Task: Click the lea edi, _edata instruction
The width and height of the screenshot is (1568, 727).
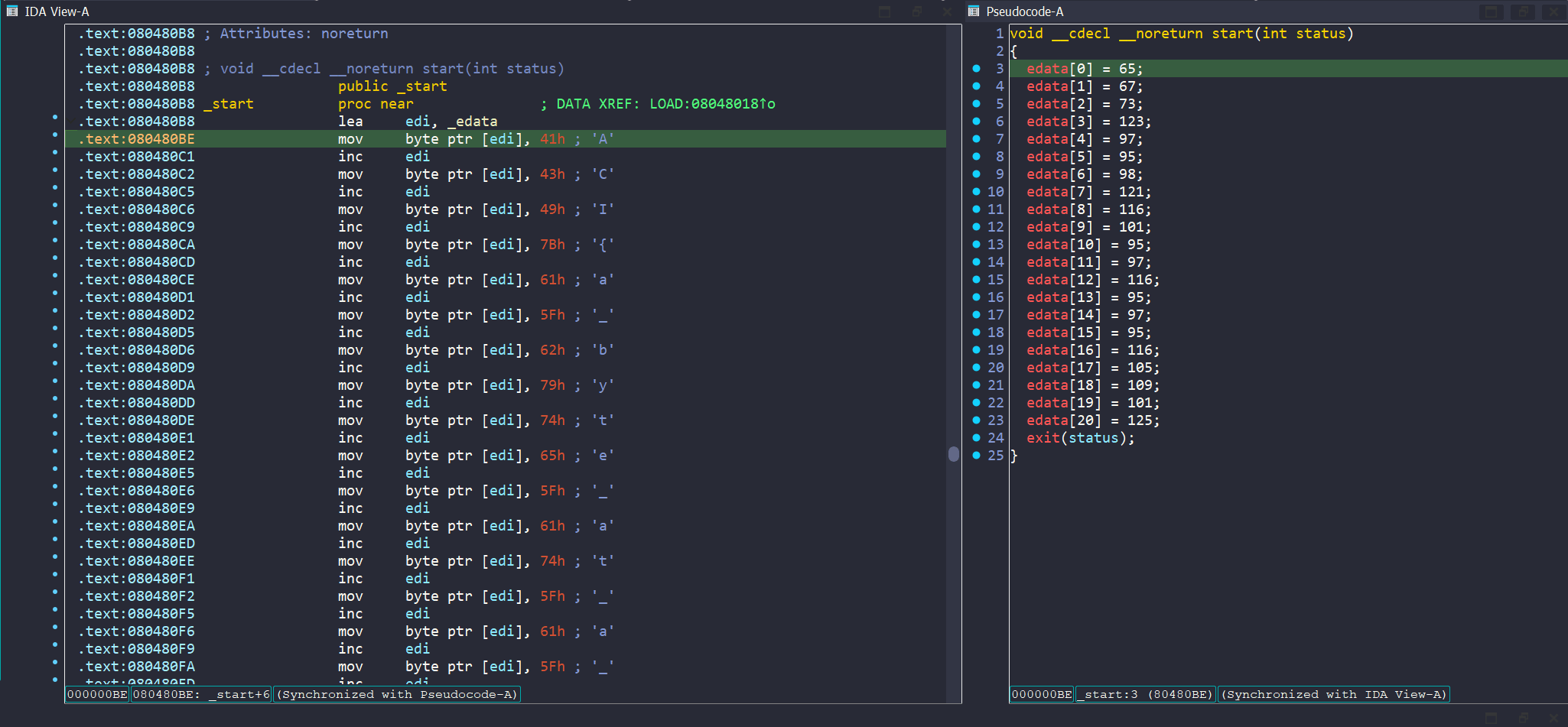Action: pos(418,122)
